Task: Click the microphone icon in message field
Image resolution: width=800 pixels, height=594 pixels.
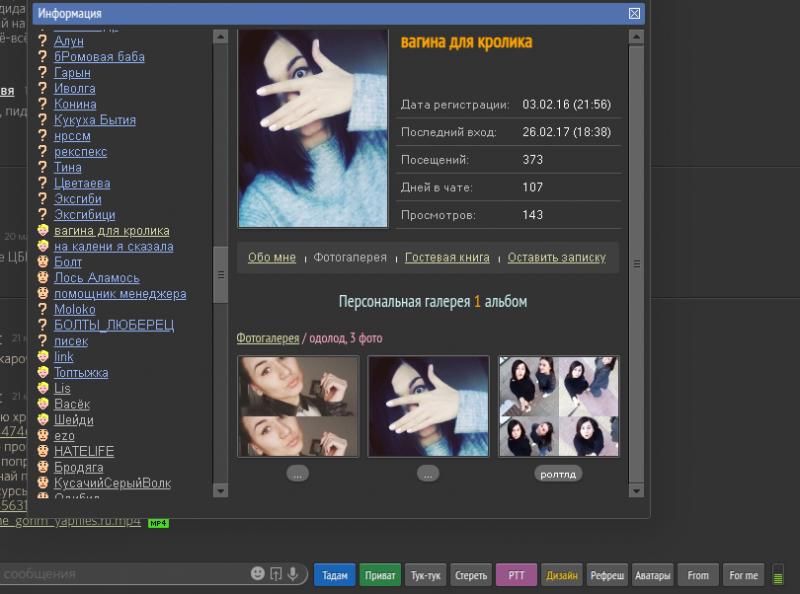Action: coord(293,574)
